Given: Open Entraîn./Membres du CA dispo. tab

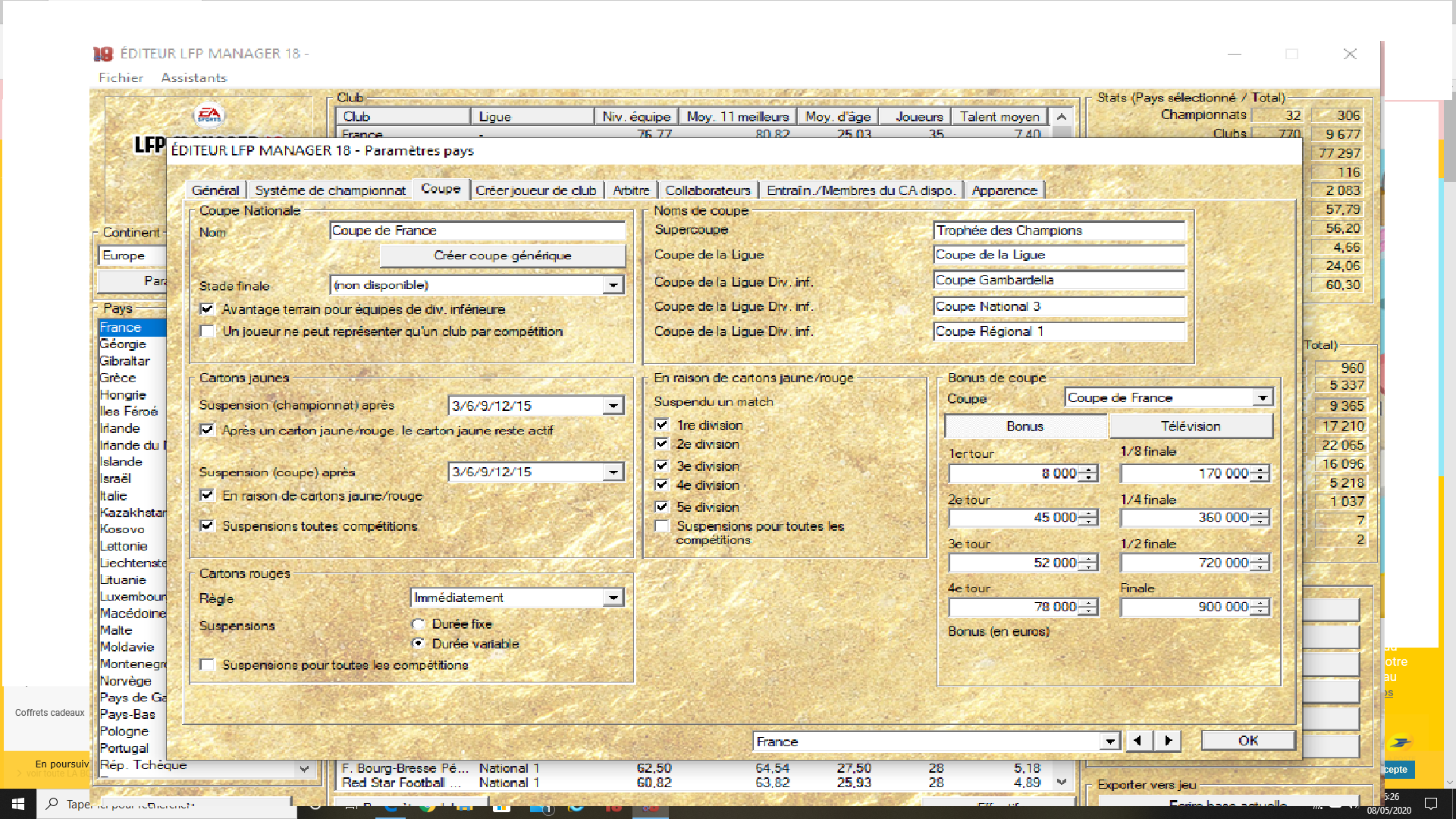Looking at the screenshot, I should [861, 190].
